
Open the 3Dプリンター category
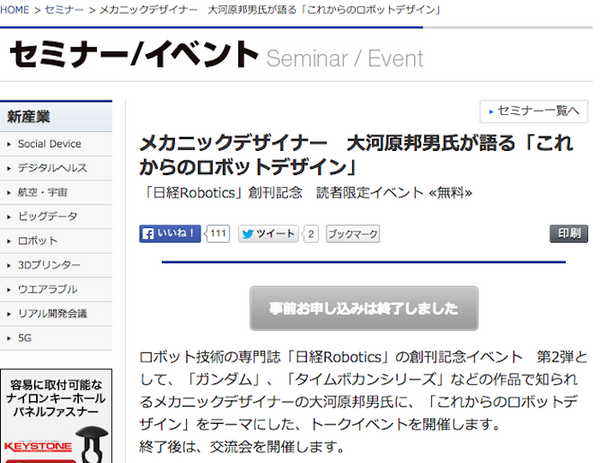48,265
